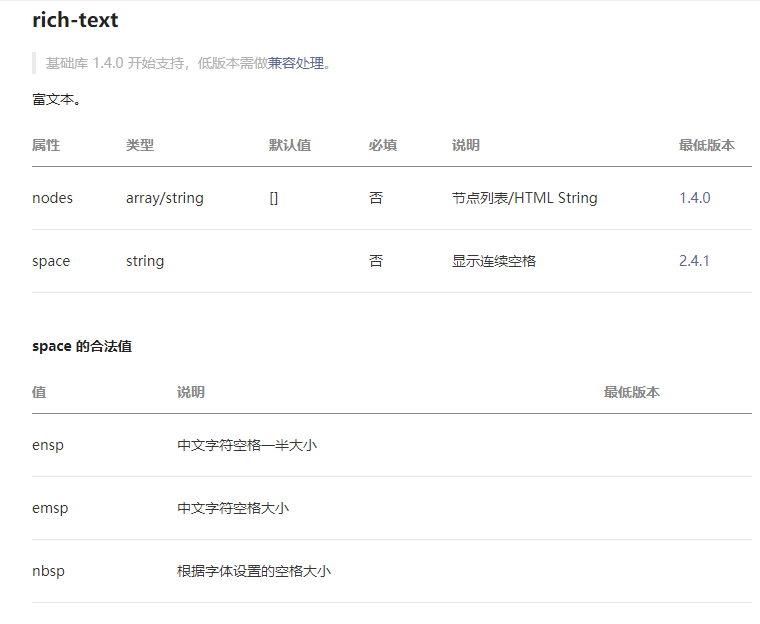Click the 节点列表/HTML String description
Viewport: 760px width, 624px height.
point(524,198)
